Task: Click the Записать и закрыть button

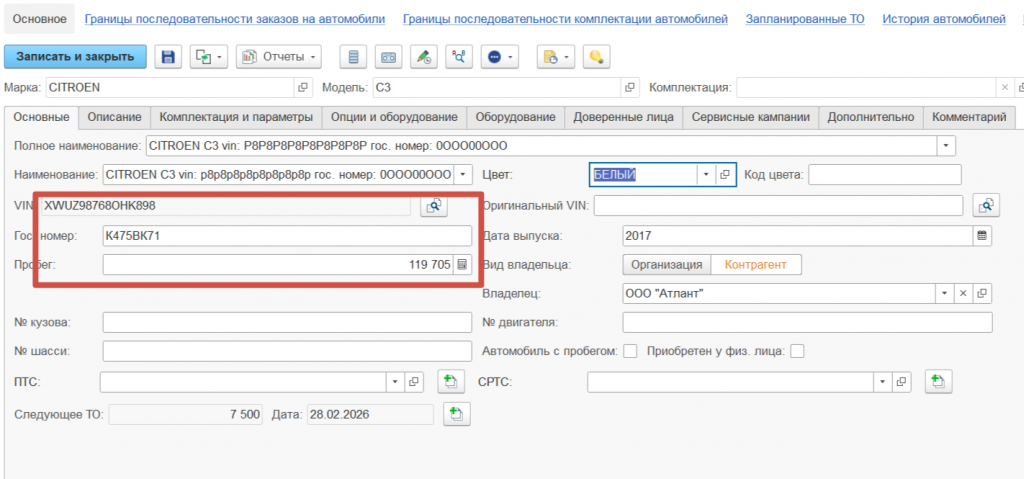Action: tap(75, 57)
